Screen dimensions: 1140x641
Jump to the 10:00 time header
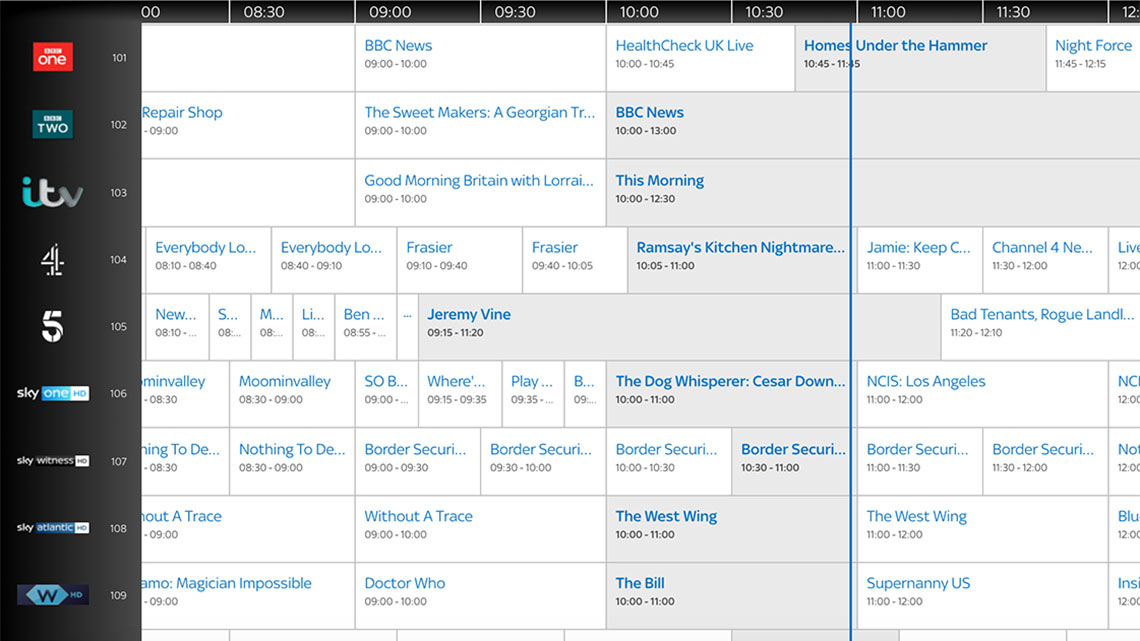(639, 12)
